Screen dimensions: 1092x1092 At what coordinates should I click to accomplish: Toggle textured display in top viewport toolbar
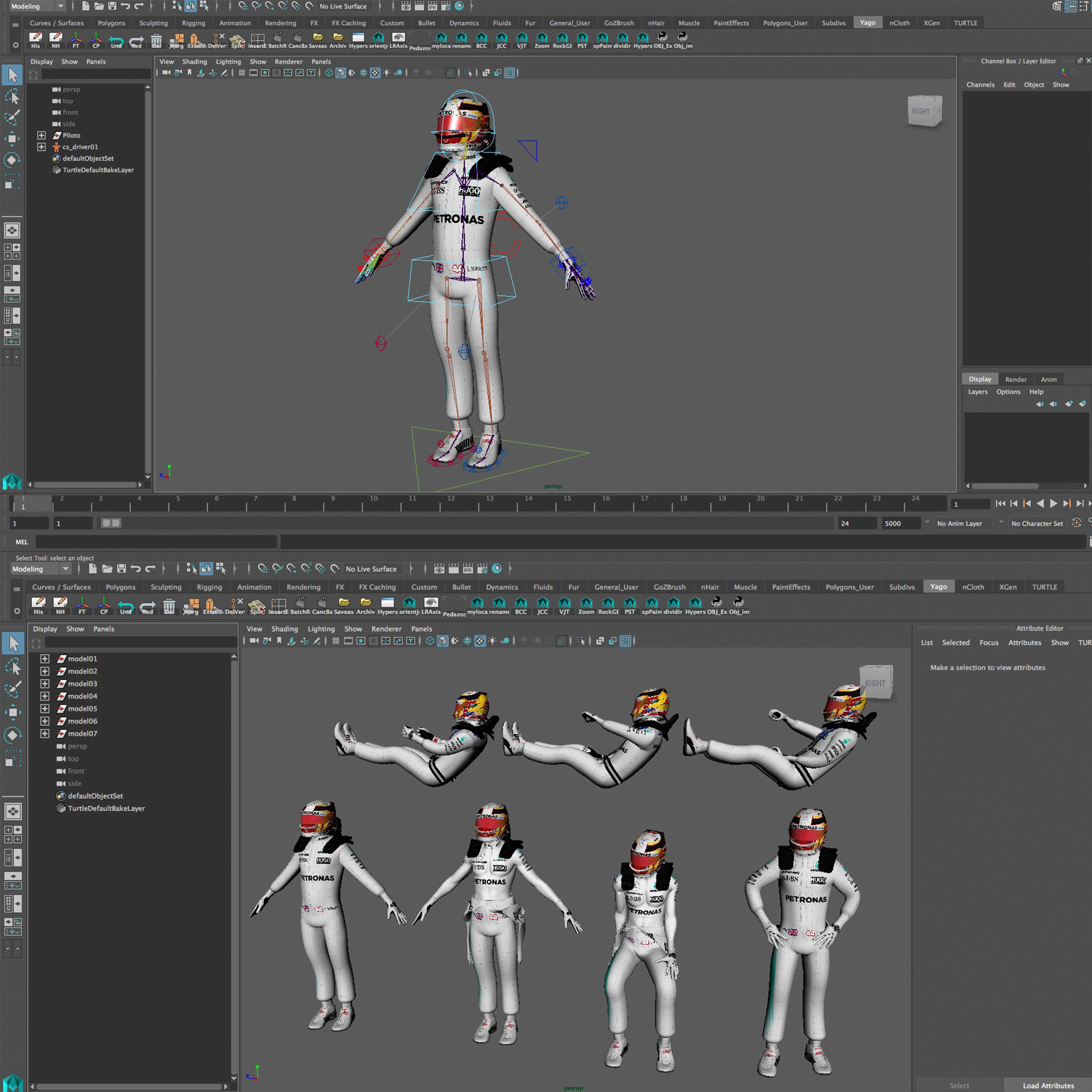(x=375, y=73)
